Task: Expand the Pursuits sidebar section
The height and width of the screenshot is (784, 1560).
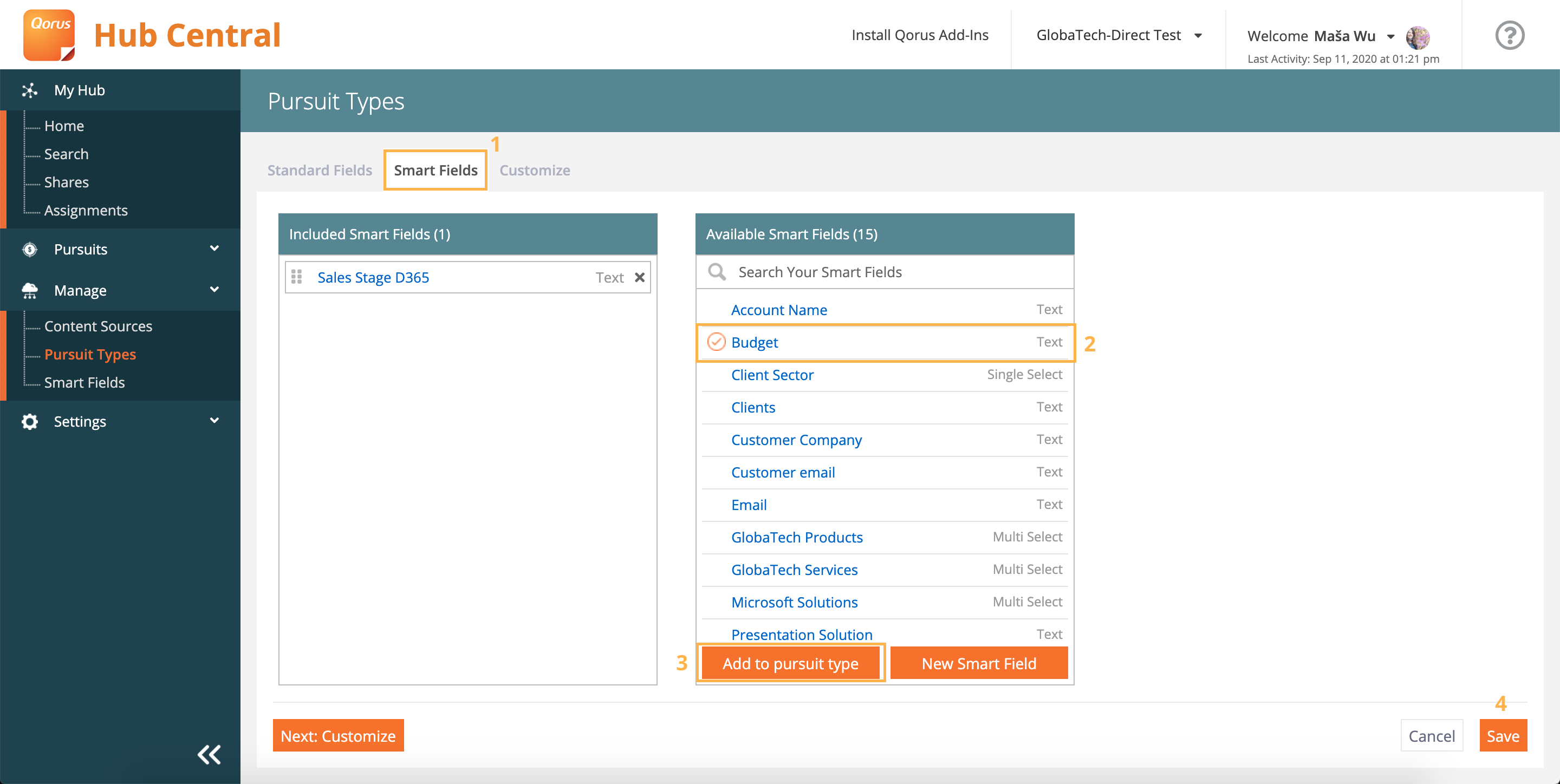Action: coord(214,249)
